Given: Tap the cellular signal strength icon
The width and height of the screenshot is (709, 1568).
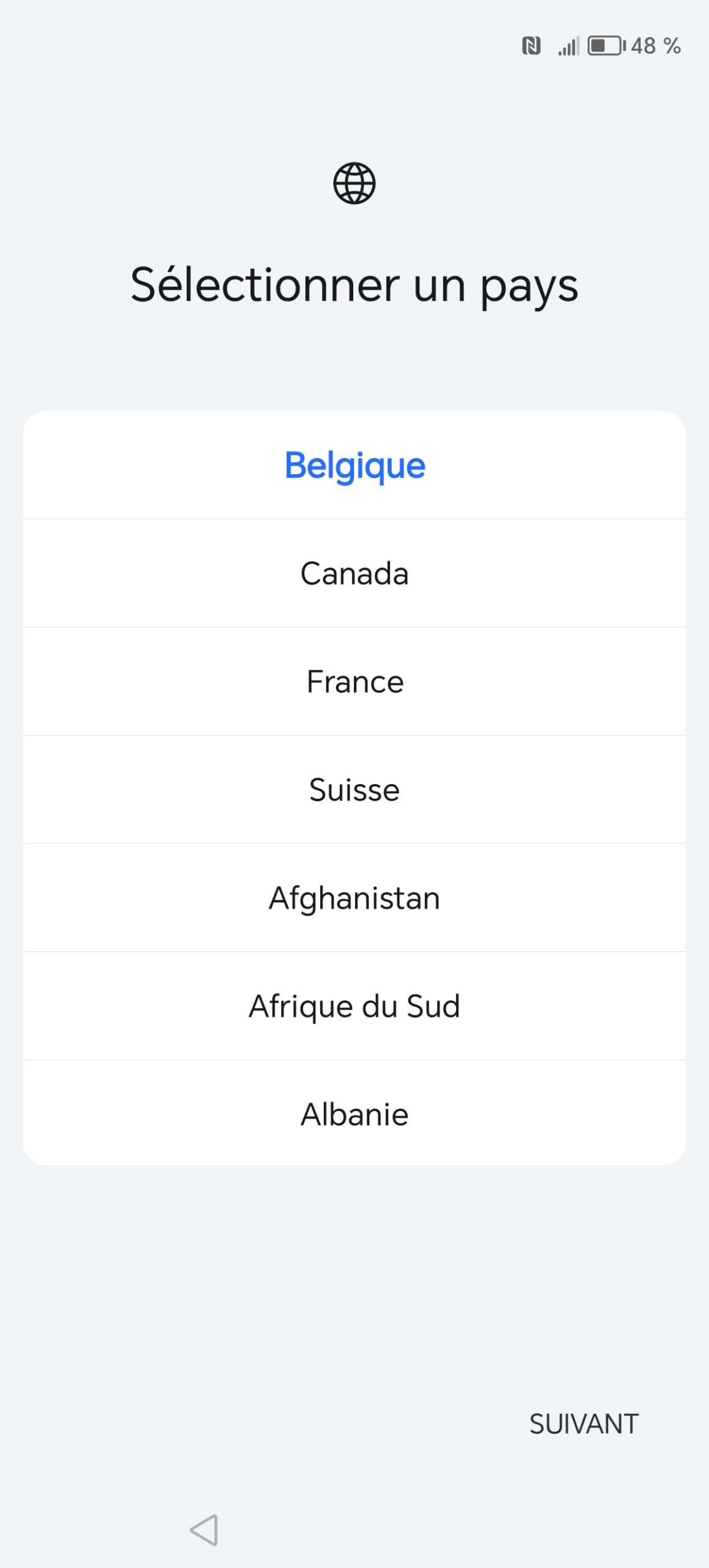Looking at the screenshot, I should pyautogui.click(x=568, y=47).
